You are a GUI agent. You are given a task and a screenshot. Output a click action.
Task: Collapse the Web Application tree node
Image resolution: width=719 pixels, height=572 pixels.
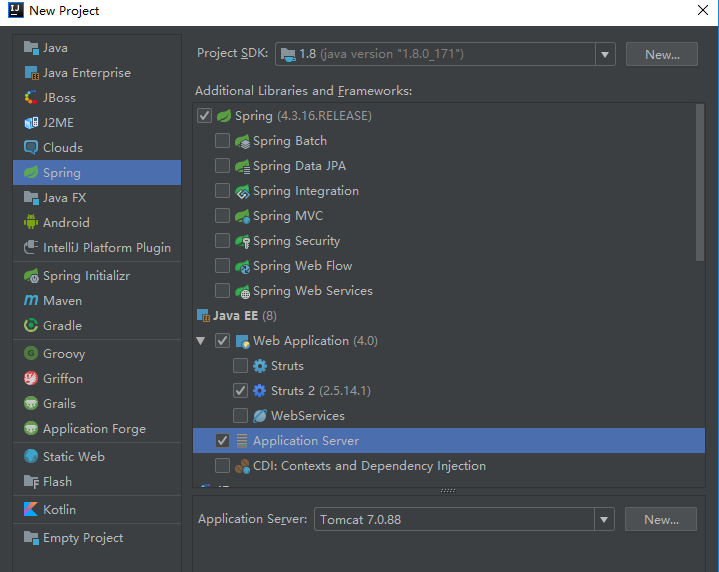pyautogui.click(x=201, y=341)
